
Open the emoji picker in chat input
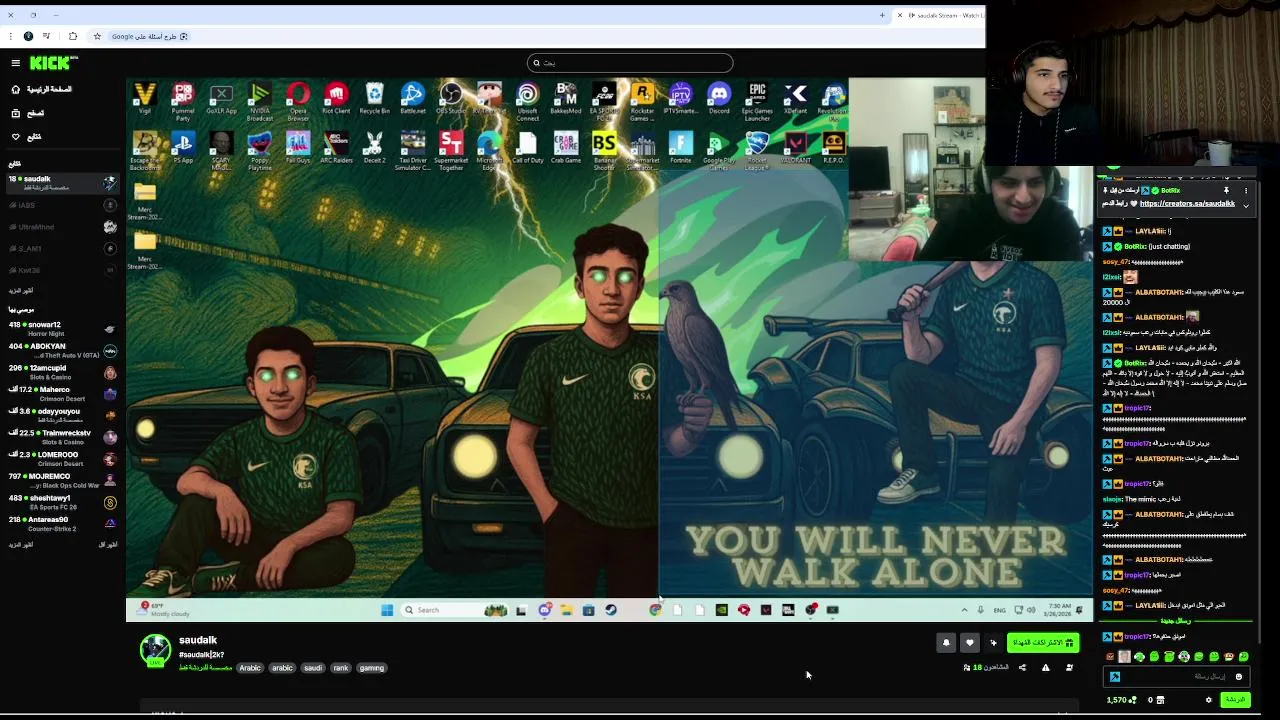click(1238, 677)
